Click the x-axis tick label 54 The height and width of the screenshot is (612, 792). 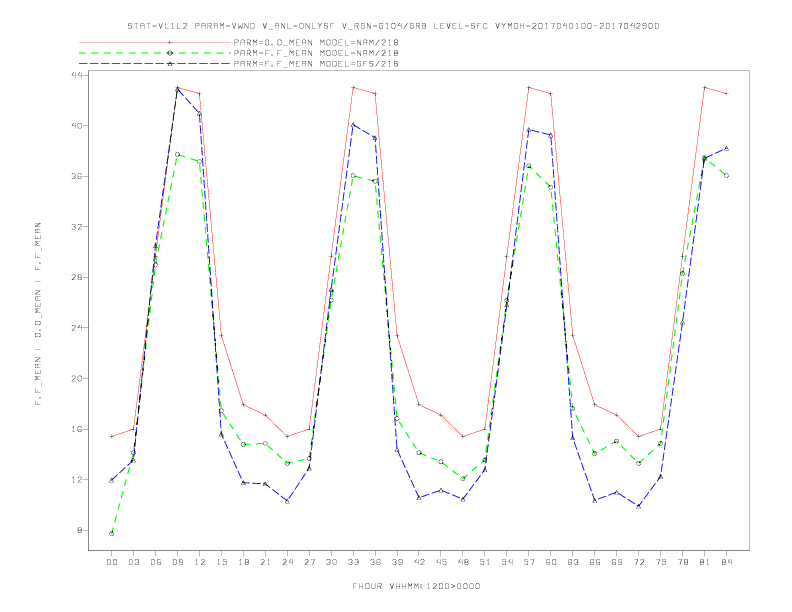point(507,562)
